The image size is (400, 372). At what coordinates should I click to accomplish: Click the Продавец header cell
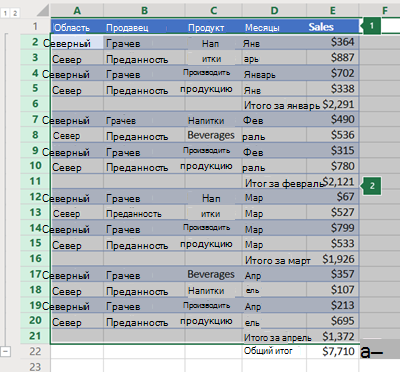pos(144,26)
